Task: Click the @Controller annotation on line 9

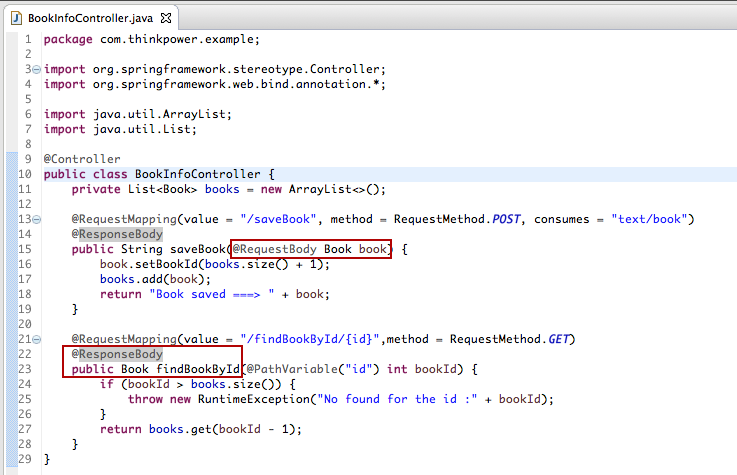Action: [82, 159]
